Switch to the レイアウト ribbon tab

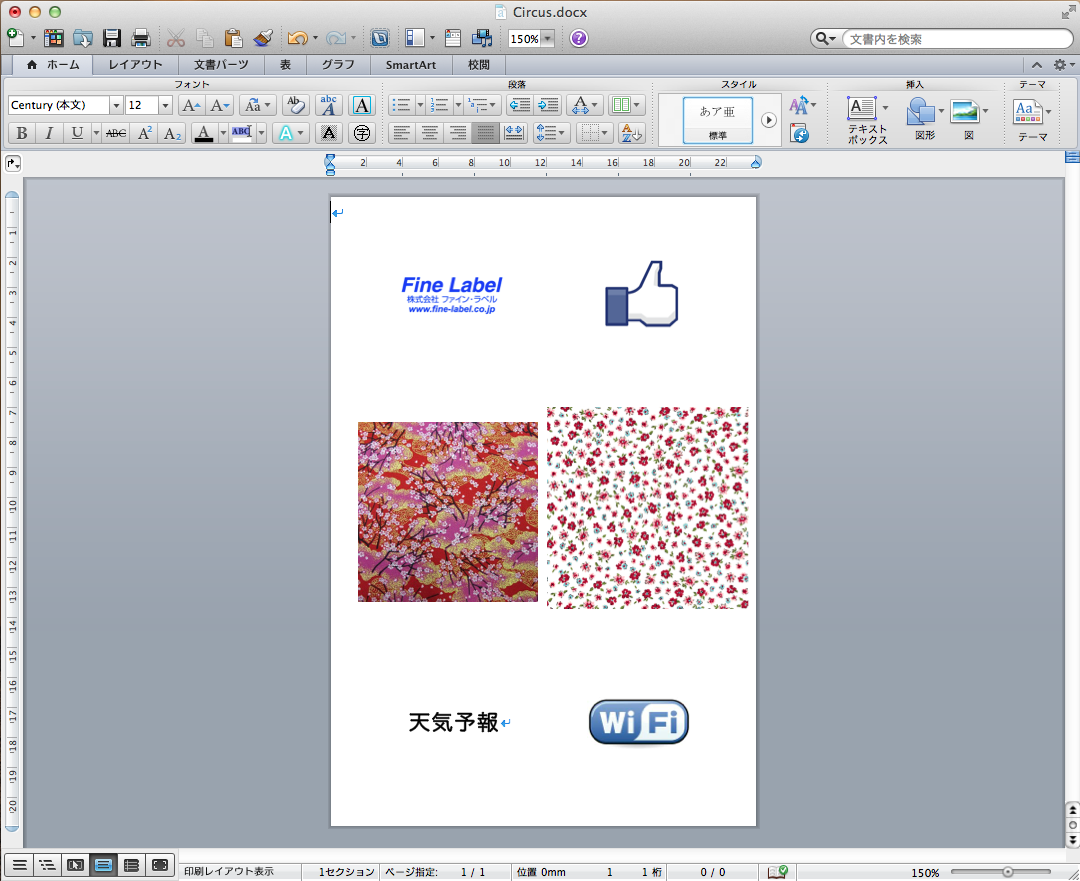(x=136, y=65)
